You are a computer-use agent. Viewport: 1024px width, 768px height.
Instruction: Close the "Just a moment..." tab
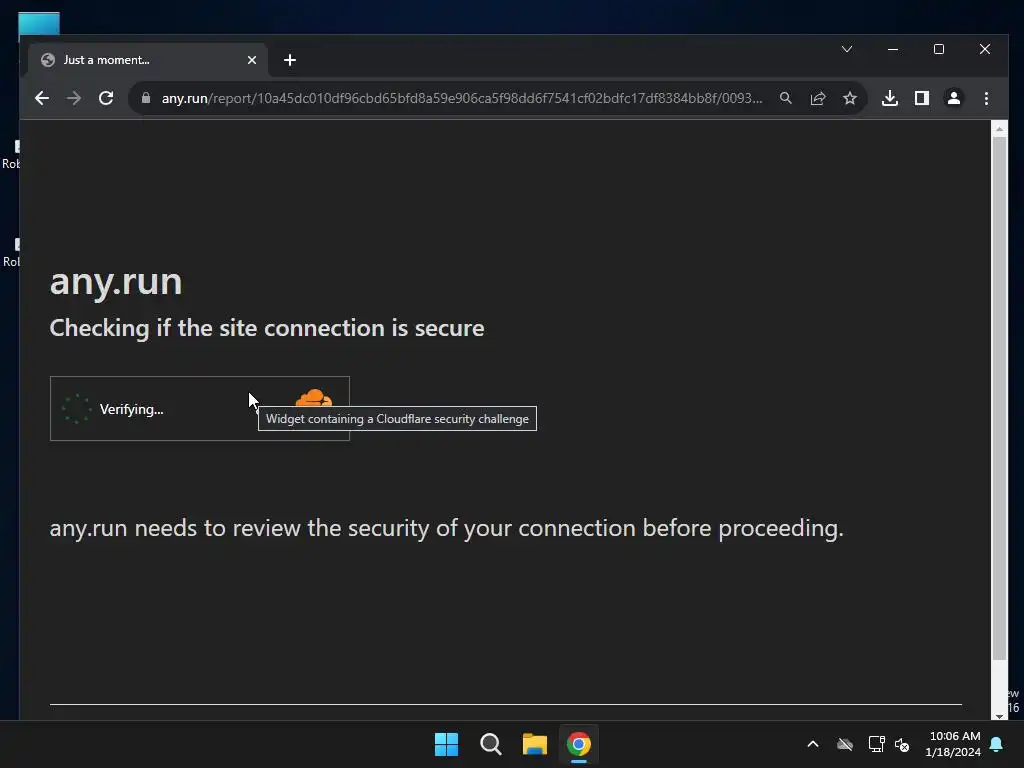pos(251,60)
